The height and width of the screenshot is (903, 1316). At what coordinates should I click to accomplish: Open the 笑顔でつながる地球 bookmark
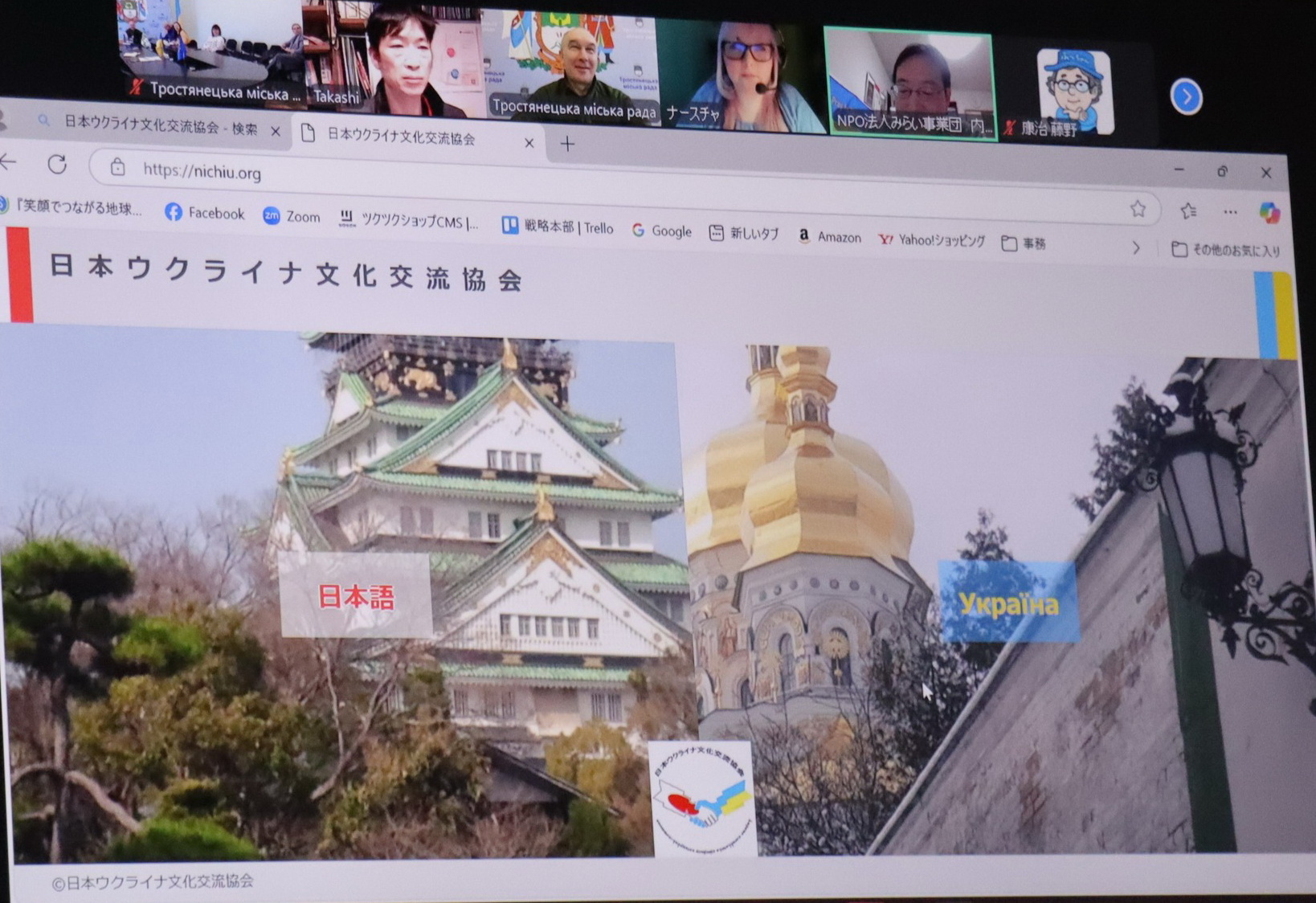[x=71, y=207]
